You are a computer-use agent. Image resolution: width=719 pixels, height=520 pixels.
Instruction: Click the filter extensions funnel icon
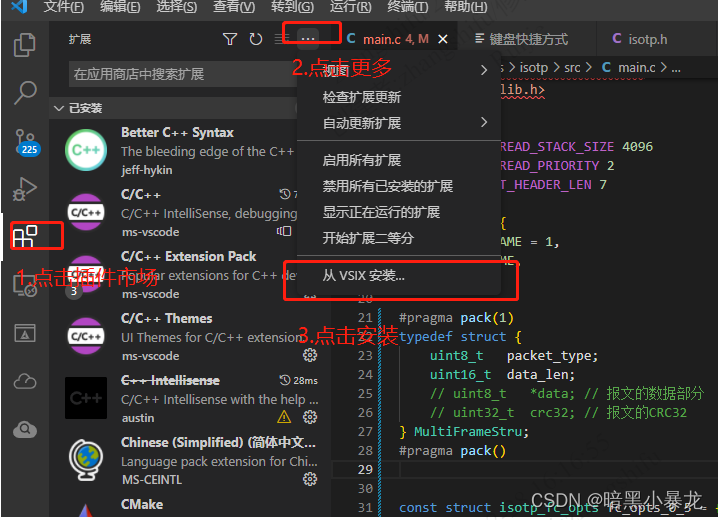click(230, 39)
